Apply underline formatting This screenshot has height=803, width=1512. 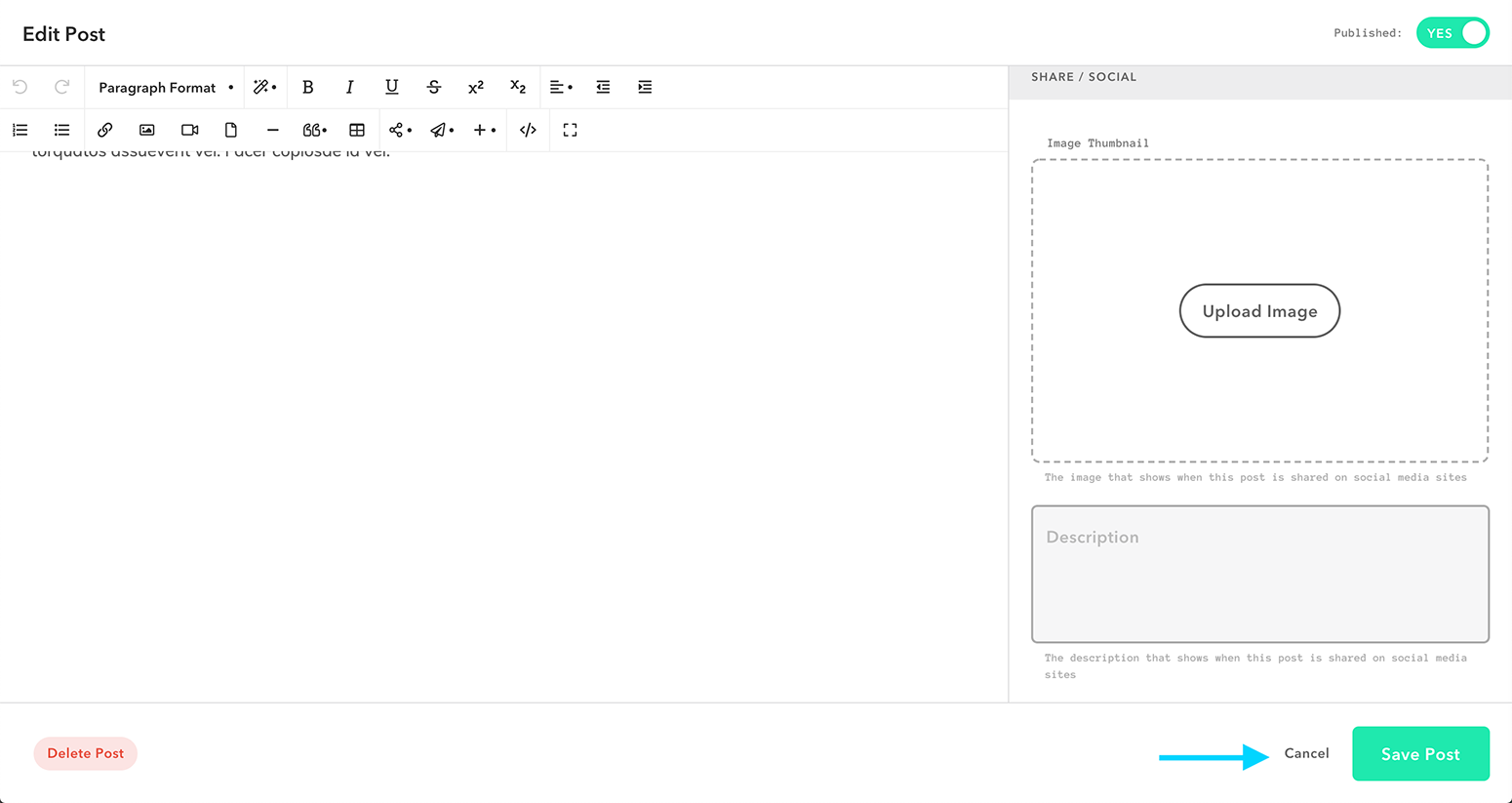coord(391,87)
